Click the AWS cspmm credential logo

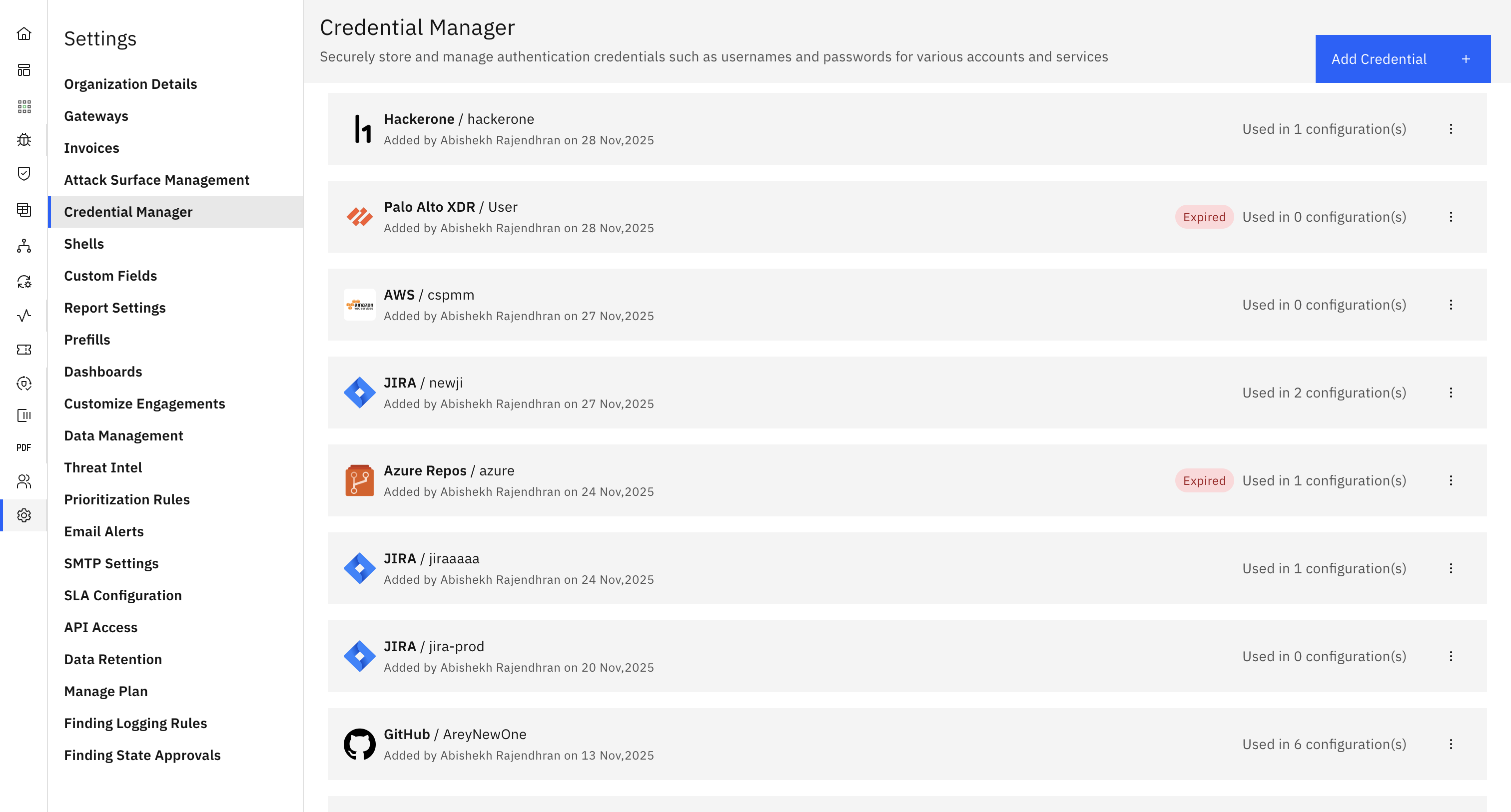click(360, 305)
